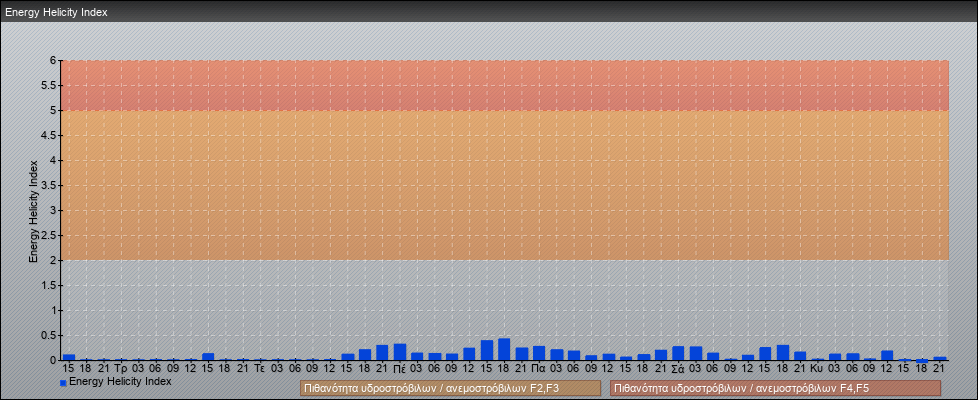The width and height of the screenshot is (978, 400).
Task: Toggle the Energy Helicity Index legend entry
Action: [115, 381]
